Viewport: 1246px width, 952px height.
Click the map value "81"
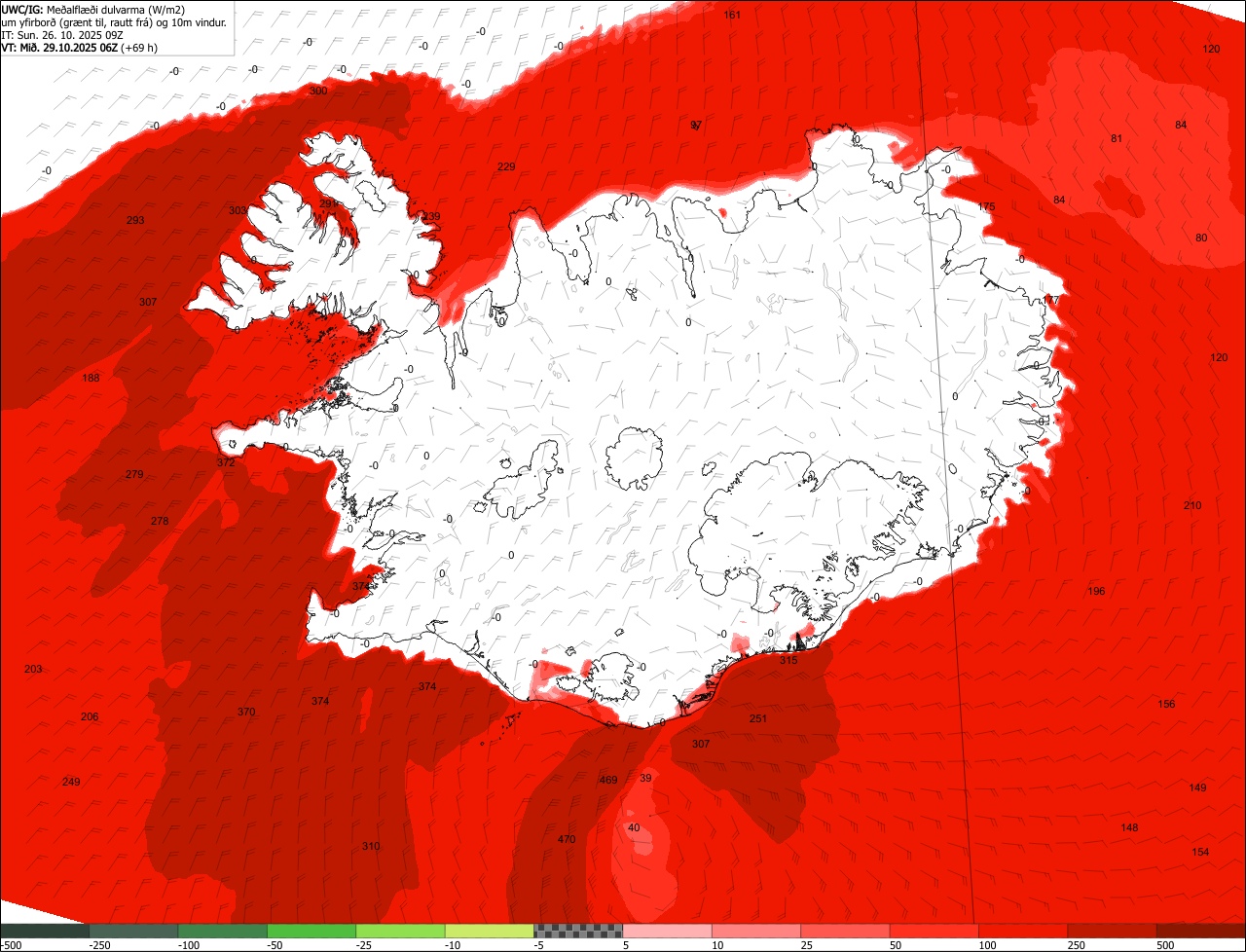click(1117, 138)
